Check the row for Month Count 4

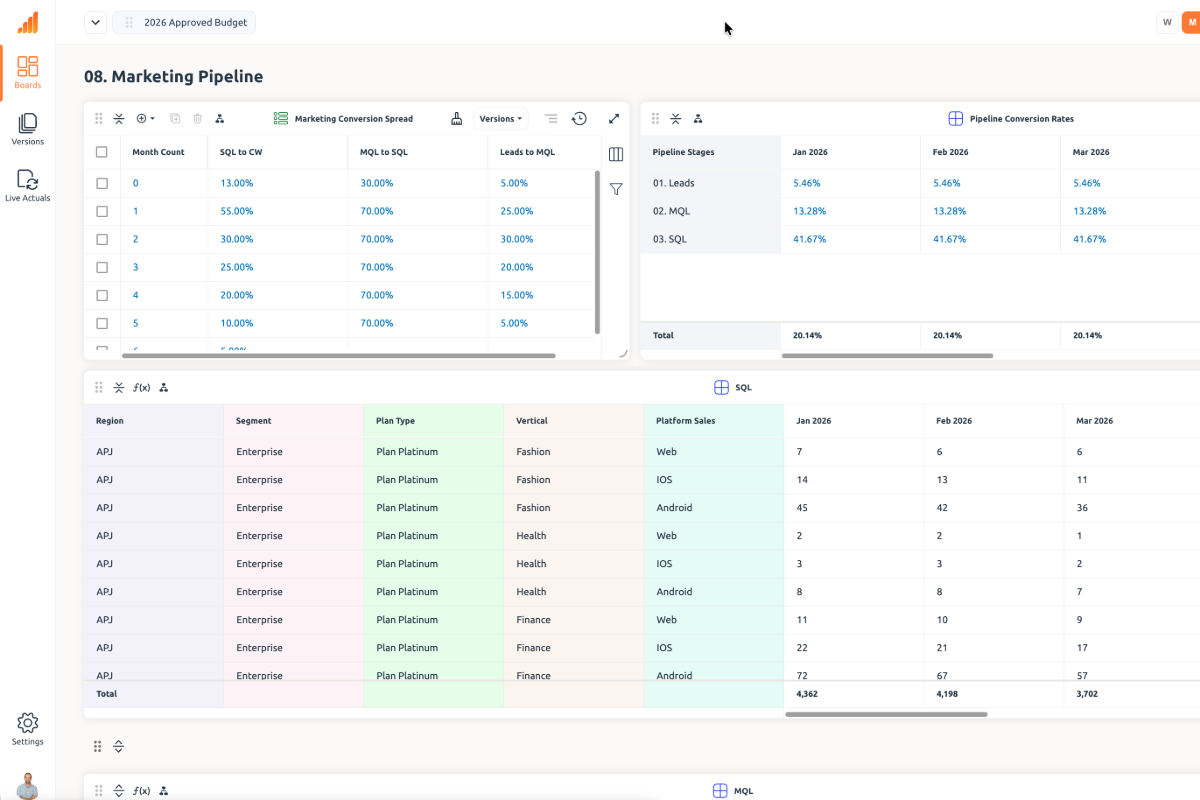[x=102, y=295]
